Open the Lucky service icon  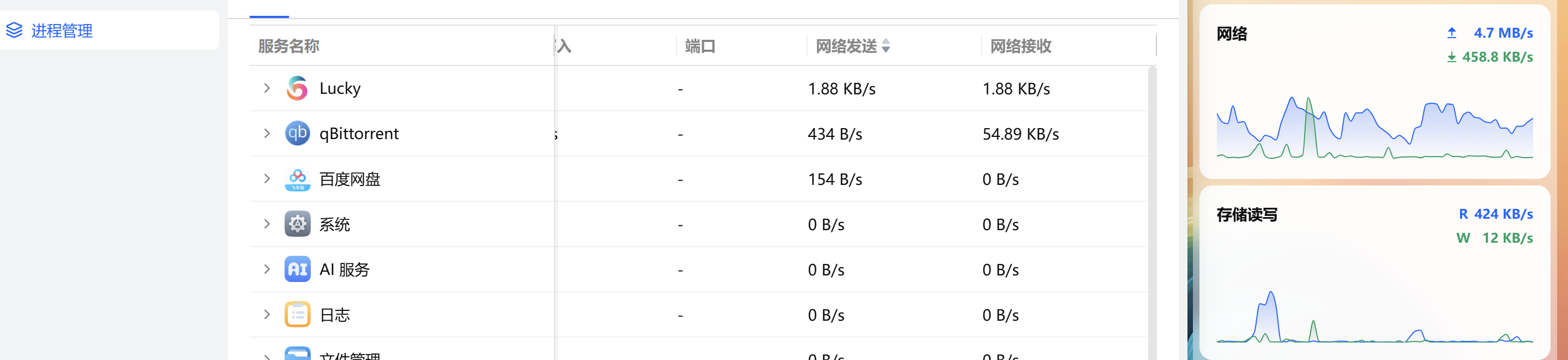click(x=297, y=88)
